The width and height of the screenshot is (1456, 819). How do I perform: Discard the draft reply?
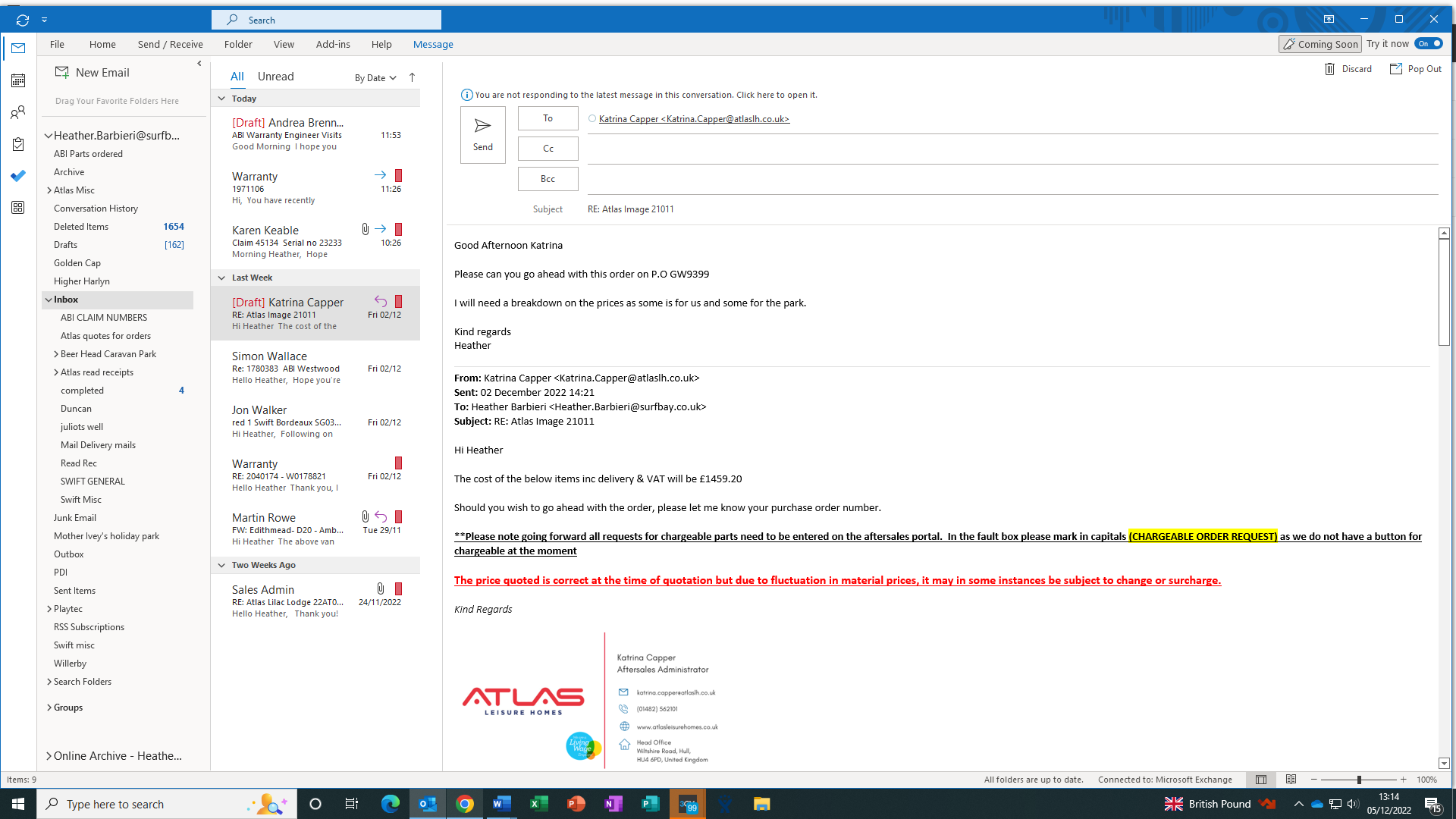(x=1348, y=69)
